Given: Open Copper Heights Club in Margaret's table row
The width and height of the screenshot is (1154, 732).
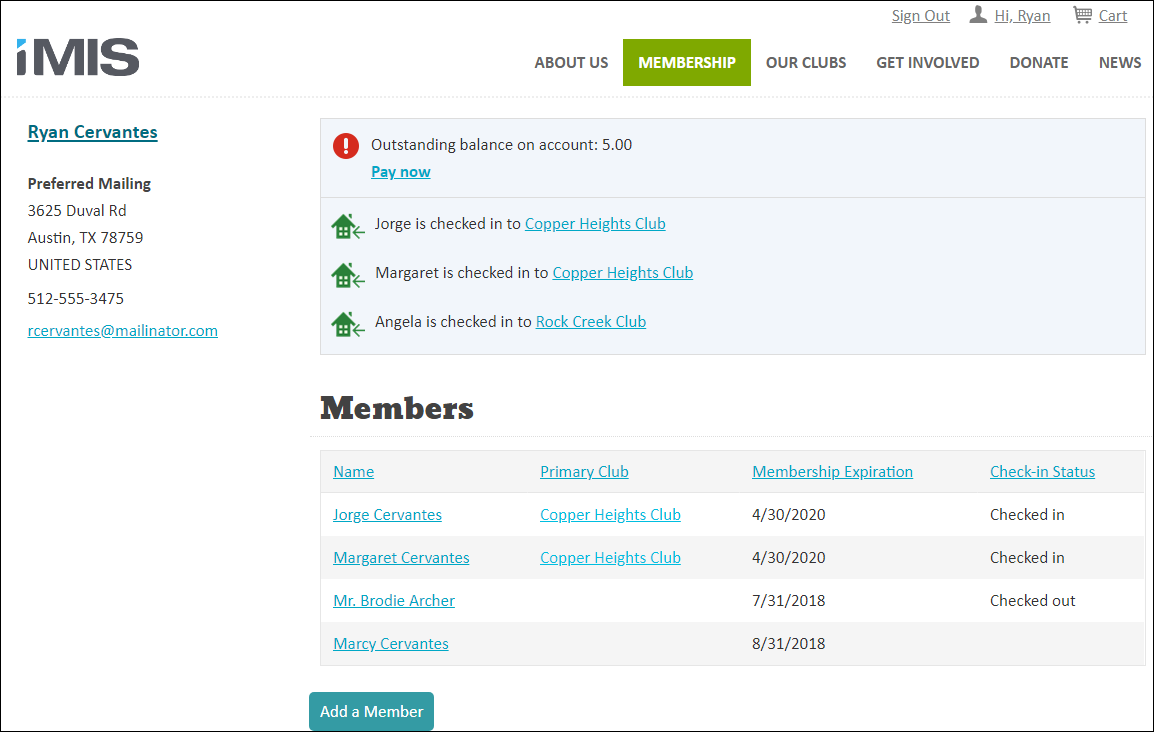Looking at the screenshot, I should click(x=610, y=558).
